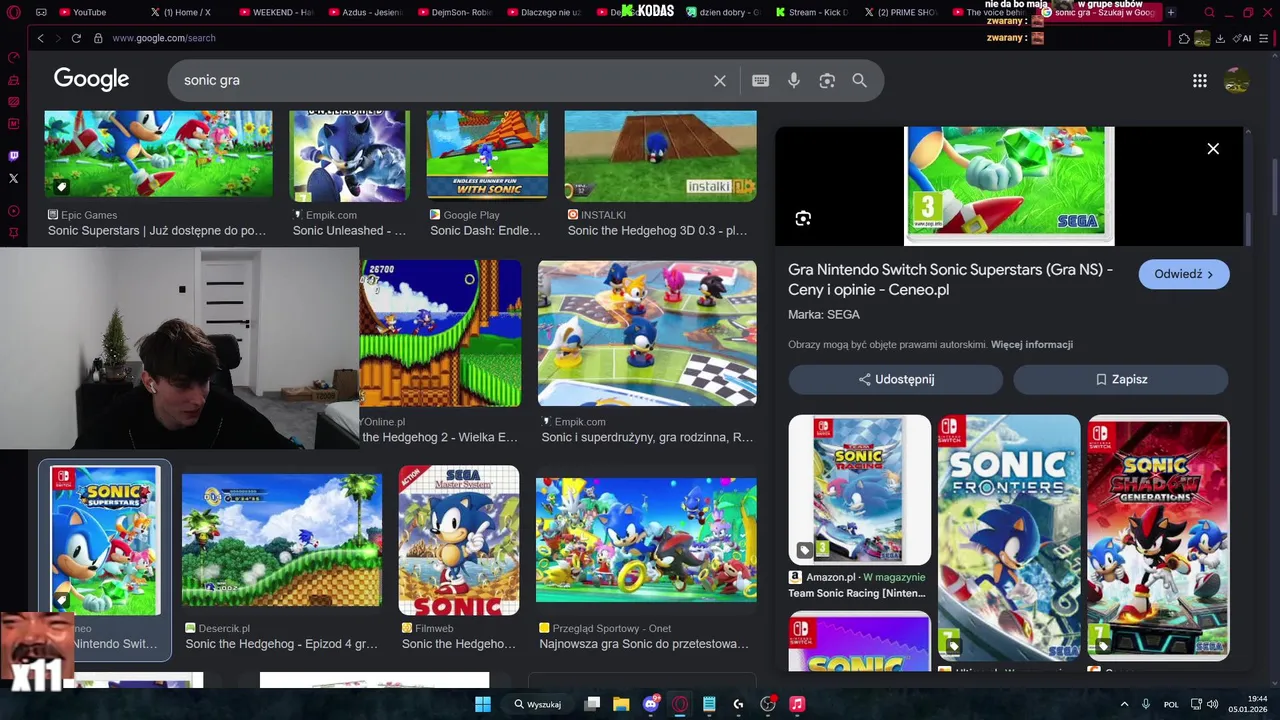
Task: Click the taskbar Wyszukaj search box
Action: (540, 704)
